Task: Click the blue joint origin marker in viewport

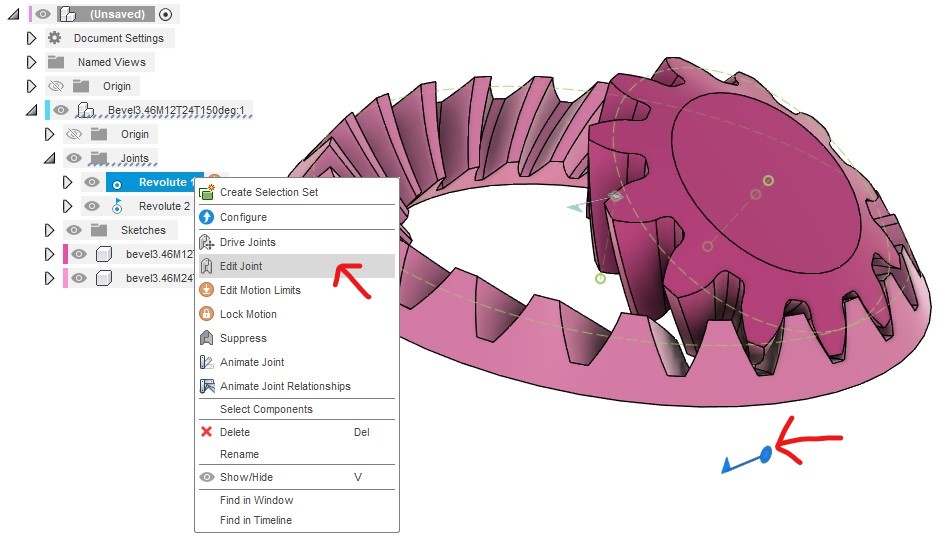Action: [766, 454]
